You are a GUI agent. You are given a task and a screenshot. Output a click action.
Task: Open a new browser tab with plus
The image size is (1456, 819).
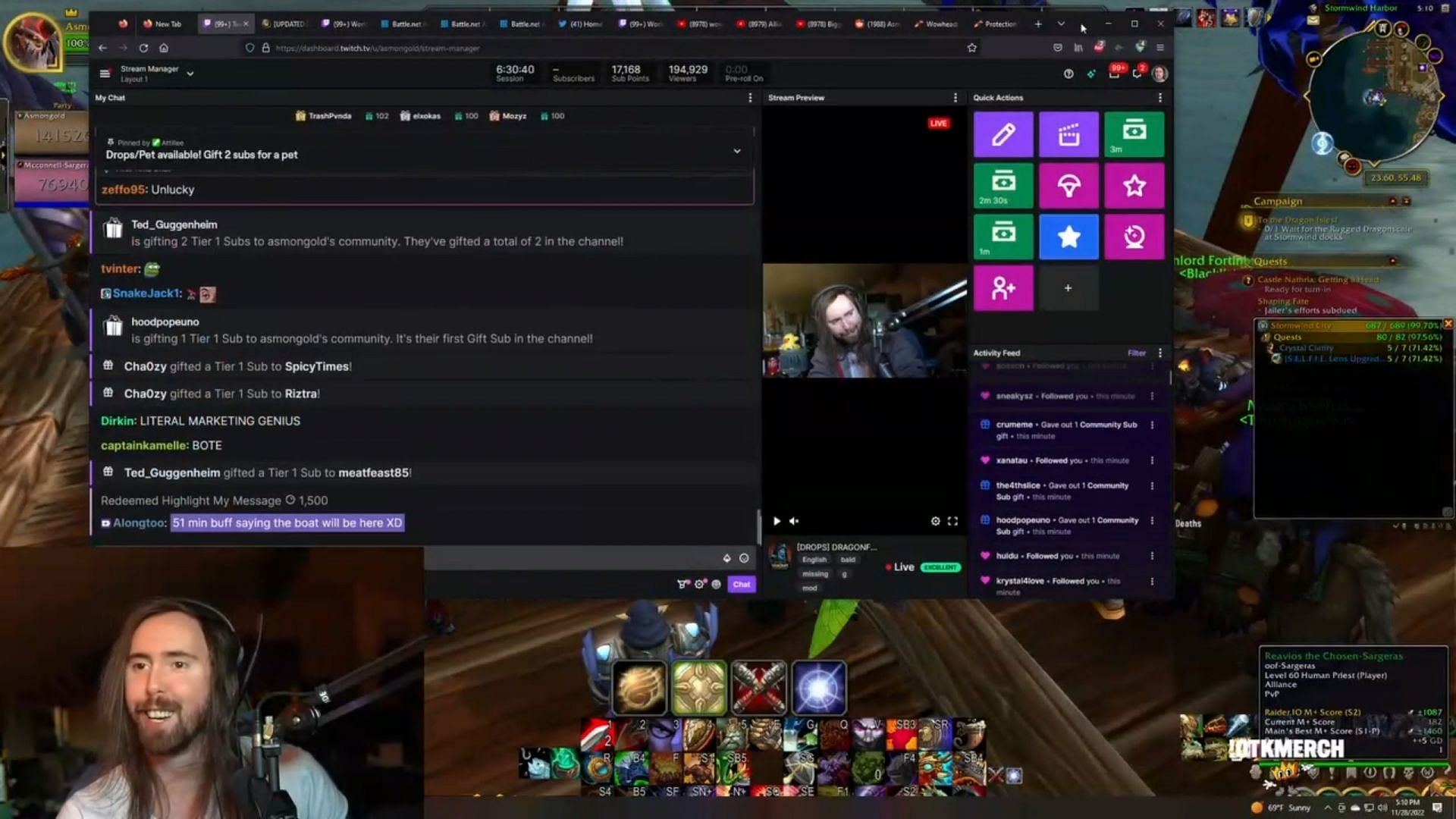click(x=1038, y=24)
